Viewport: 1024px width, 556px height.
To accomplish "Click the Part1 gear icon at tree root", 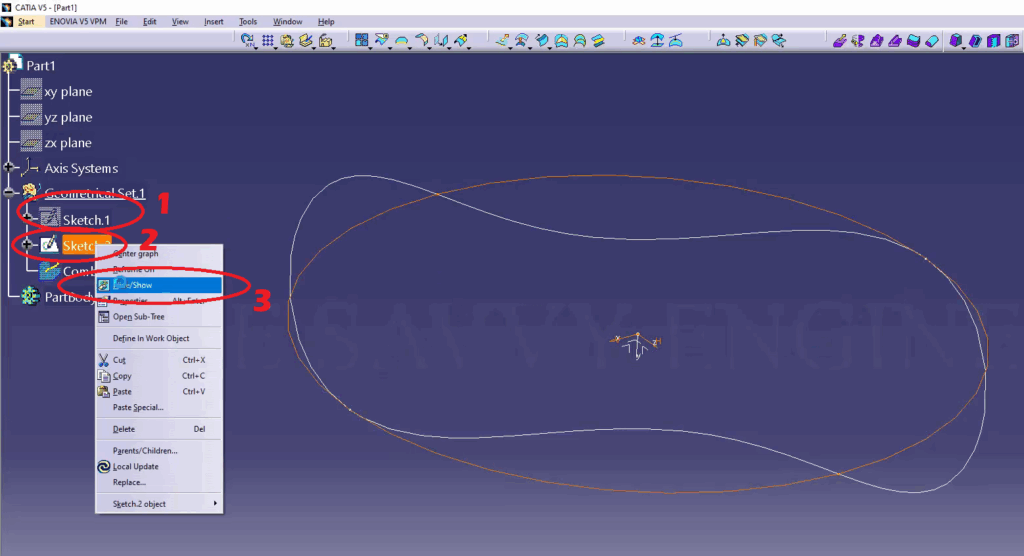I will tap(11, 65).
